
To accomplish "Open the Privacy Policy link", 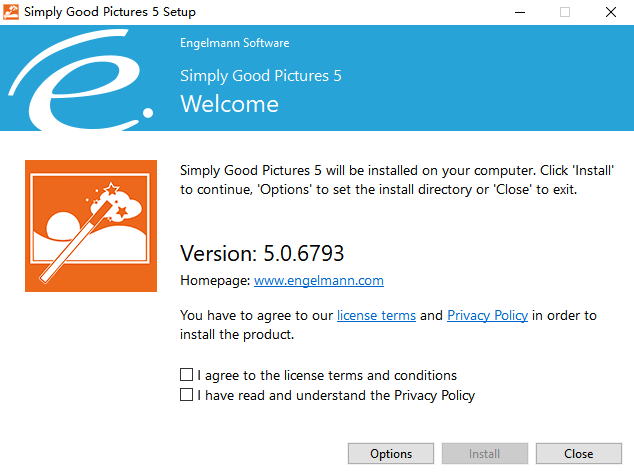I will (x=487, y=316).
